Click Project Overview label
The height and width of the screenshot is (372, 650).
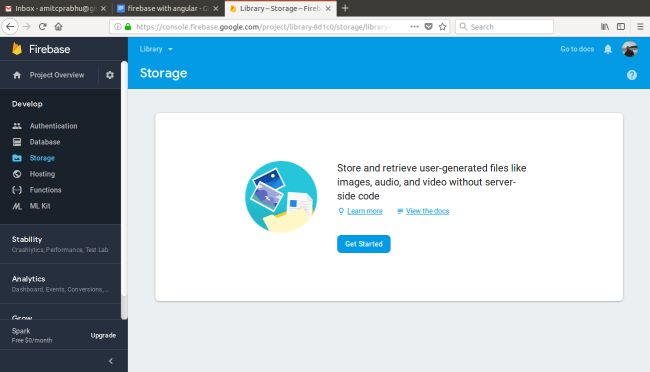point(57,75)
